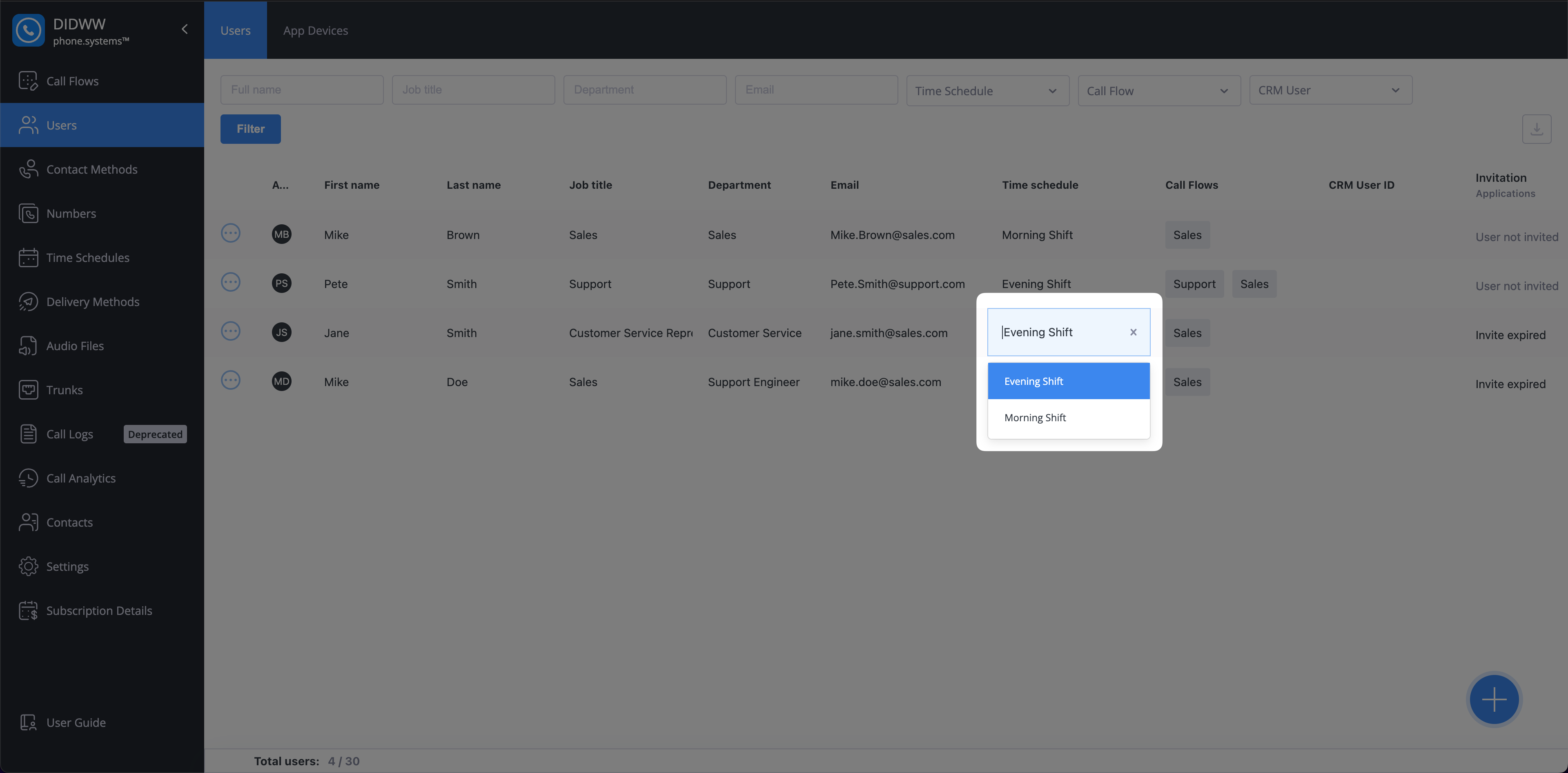Image resolution: width=1568 pixels, height=773 pixels.
Task: Click Evening Shift cell for Pete Smith
Action: coord(1036,284)
